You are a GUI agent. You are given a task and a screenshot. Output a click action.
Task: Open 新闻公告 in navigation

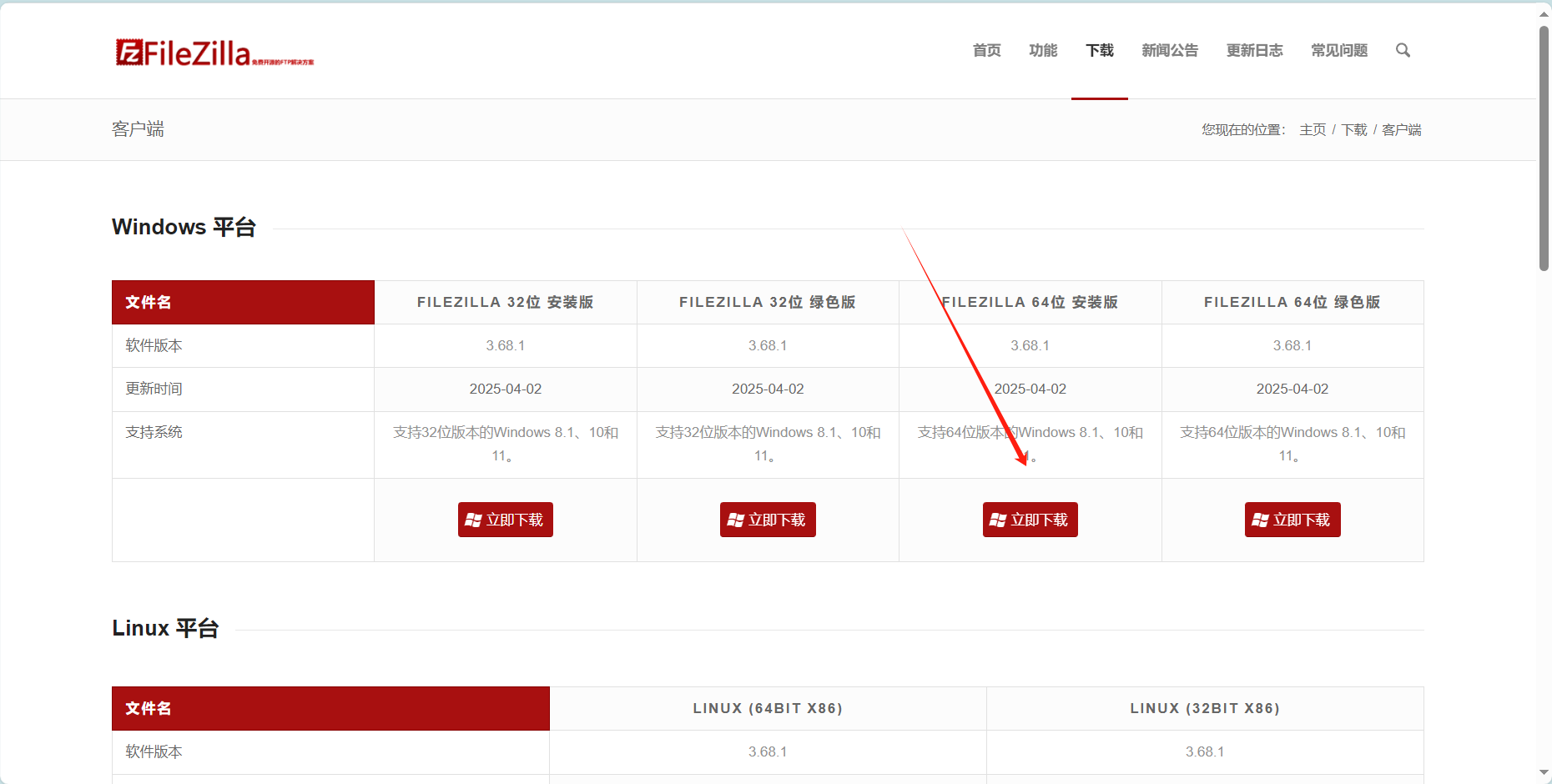click(x=1170, y=50)
